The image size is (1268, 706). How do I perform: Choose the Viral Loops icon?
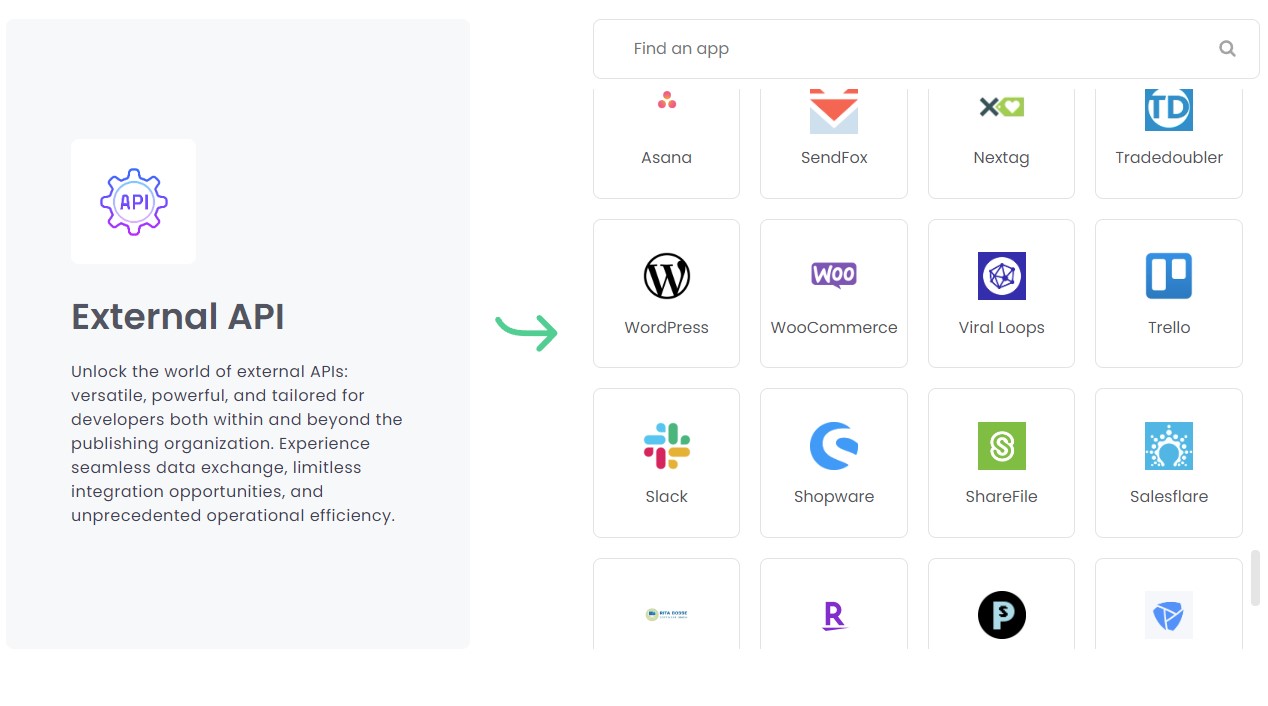click(1002, 276)
